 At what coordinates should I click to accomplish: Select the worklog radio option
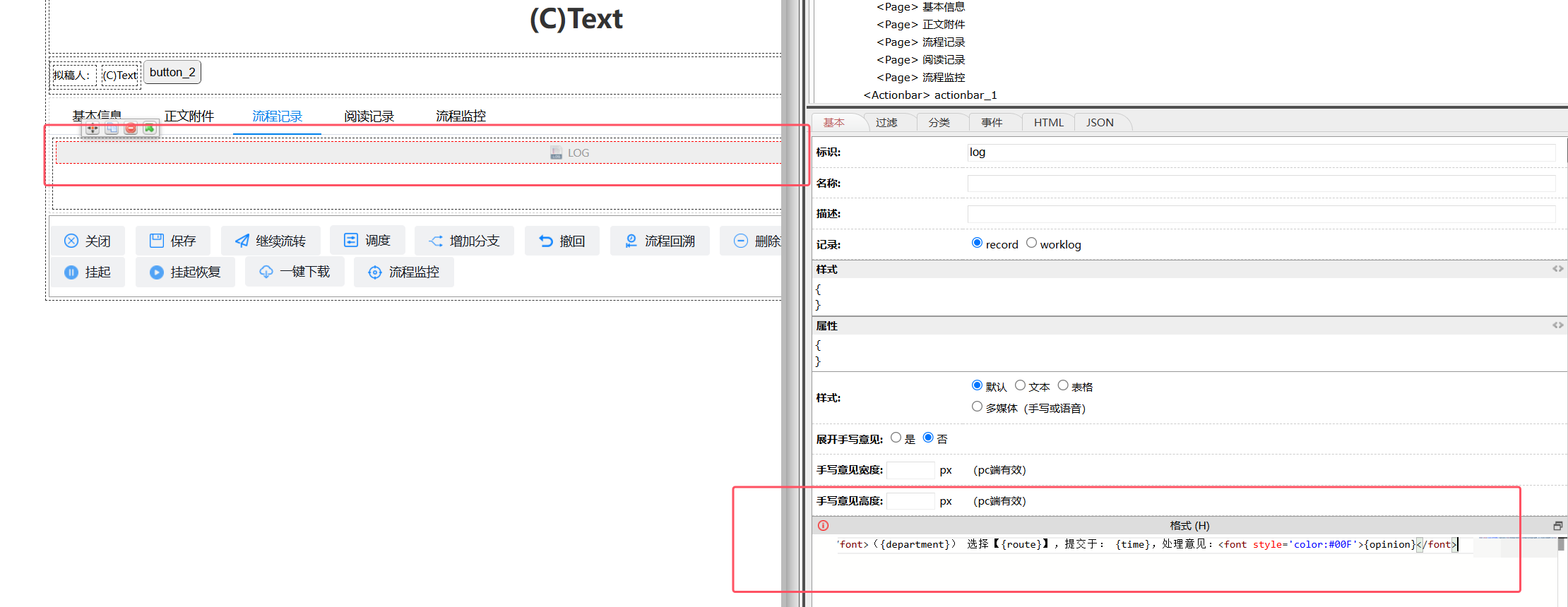click(x=1032, y=243)
